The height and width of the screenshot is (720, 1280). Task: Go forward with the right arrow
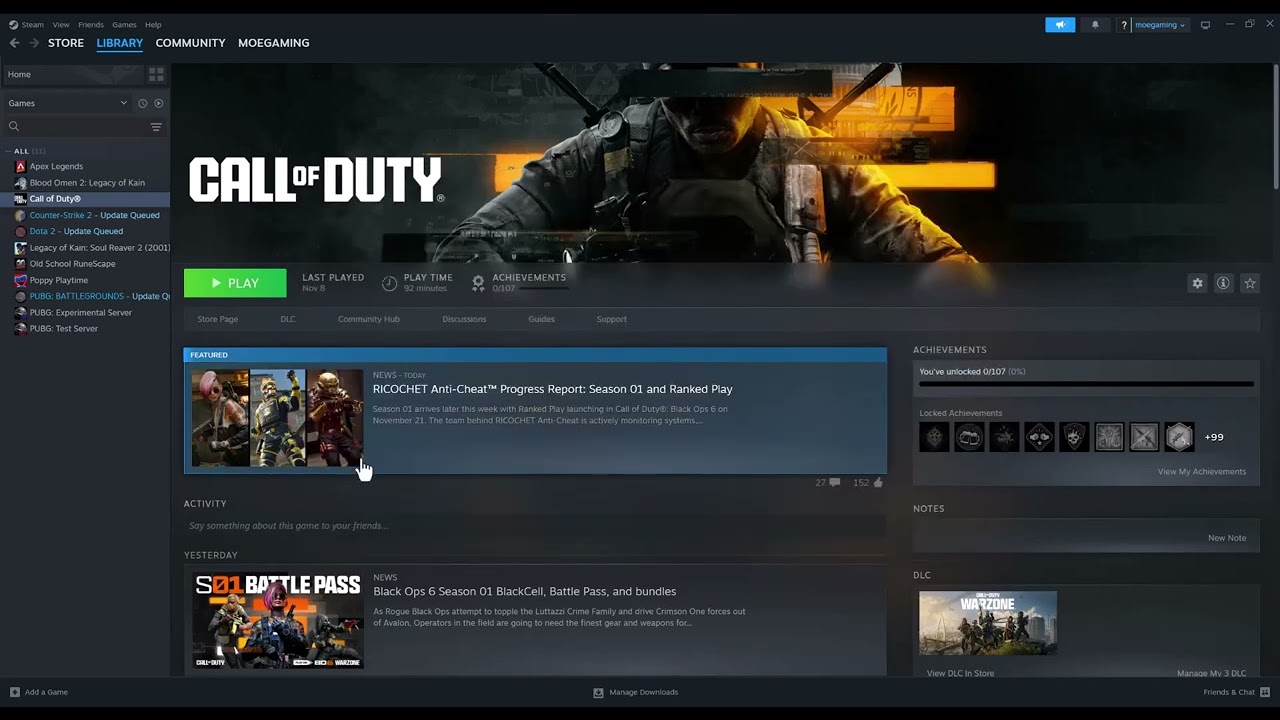click(34, 43)
